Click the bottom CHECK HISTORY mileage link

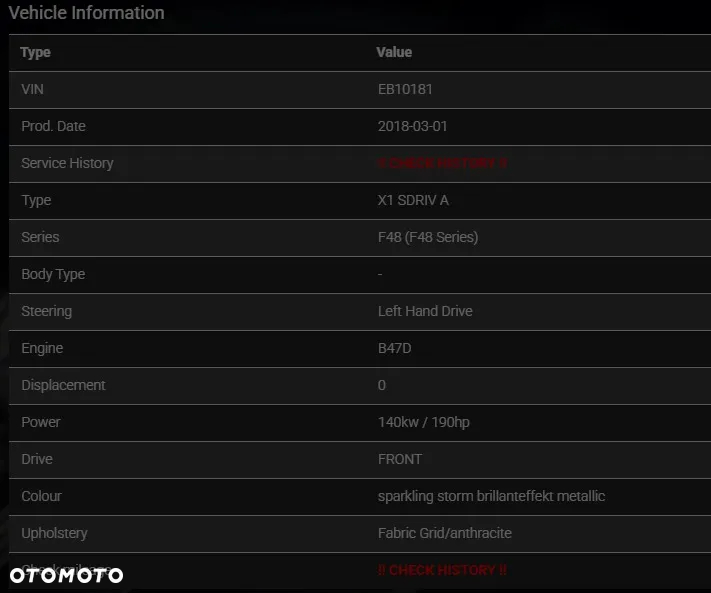pos(442,570)
